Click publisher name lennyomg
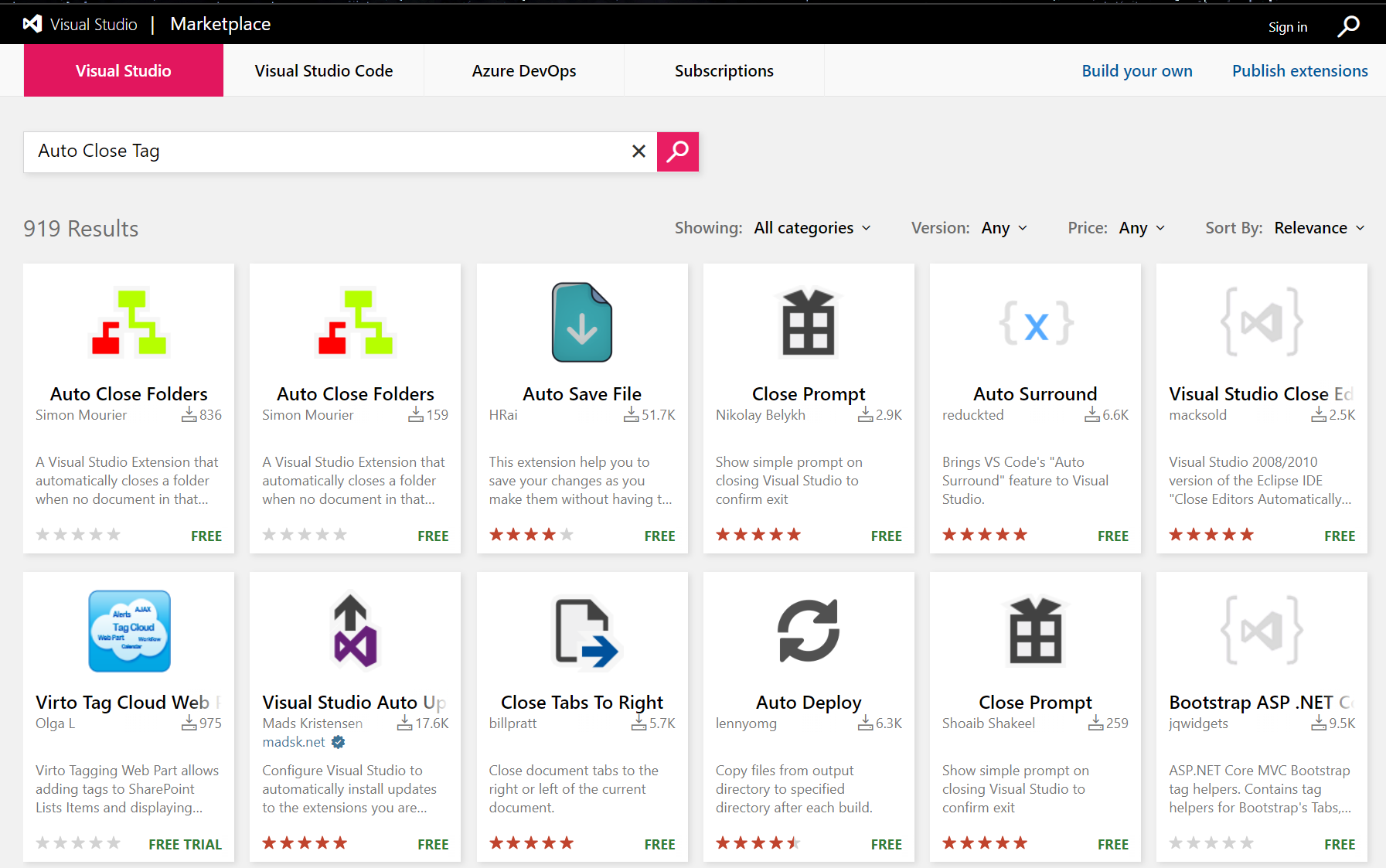The width and height of the screenshot is (1386, 868). pos(746,723)
